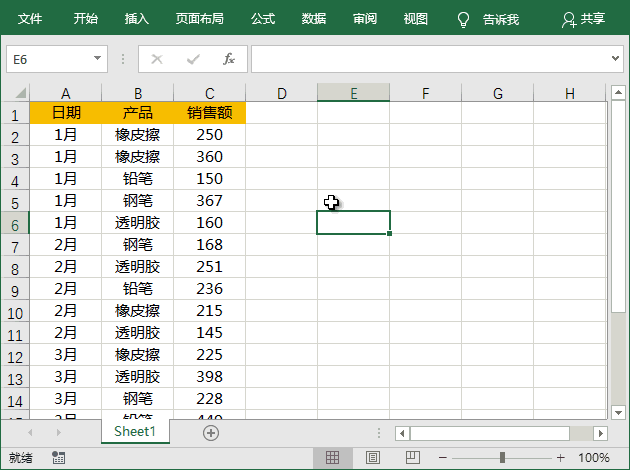
Task: Expand the Name Box dropdown arrow
Action: (x=97, y=58)
